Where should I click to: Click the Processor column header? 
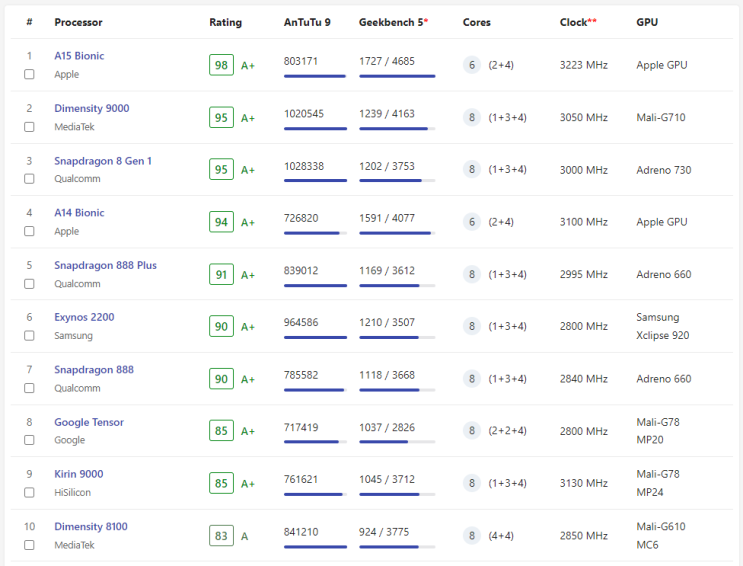coord(78,22)
